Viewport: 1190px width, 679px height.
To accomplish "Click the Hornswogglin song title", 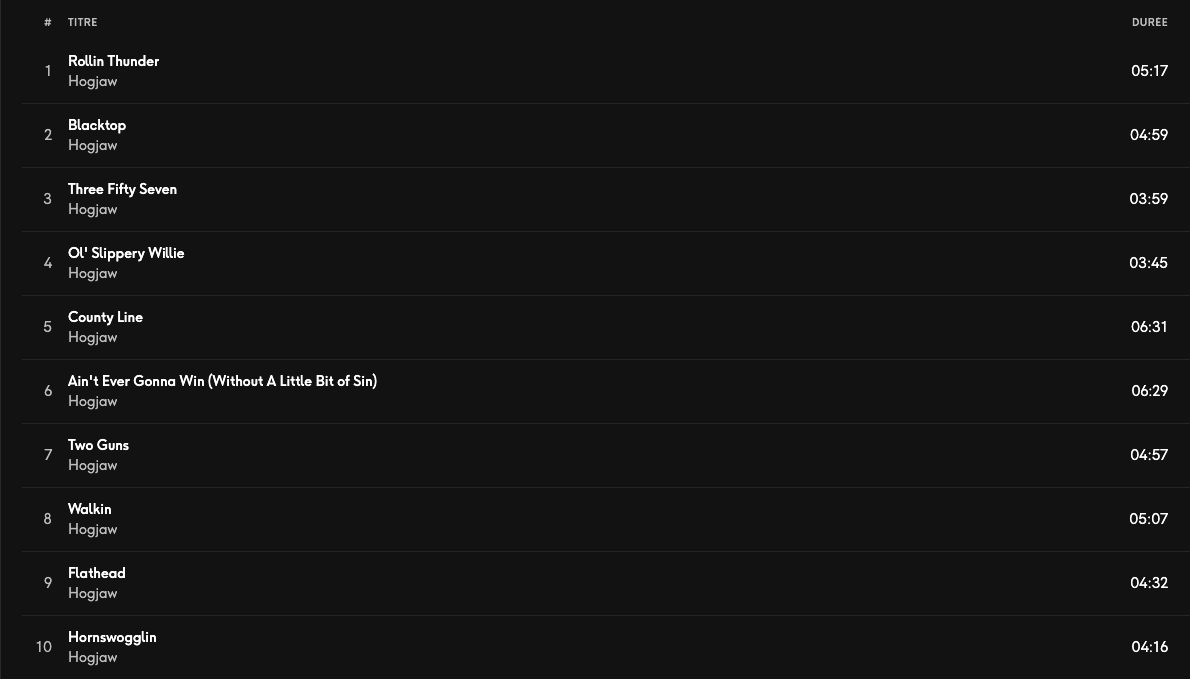I will [x=112, y=637].
